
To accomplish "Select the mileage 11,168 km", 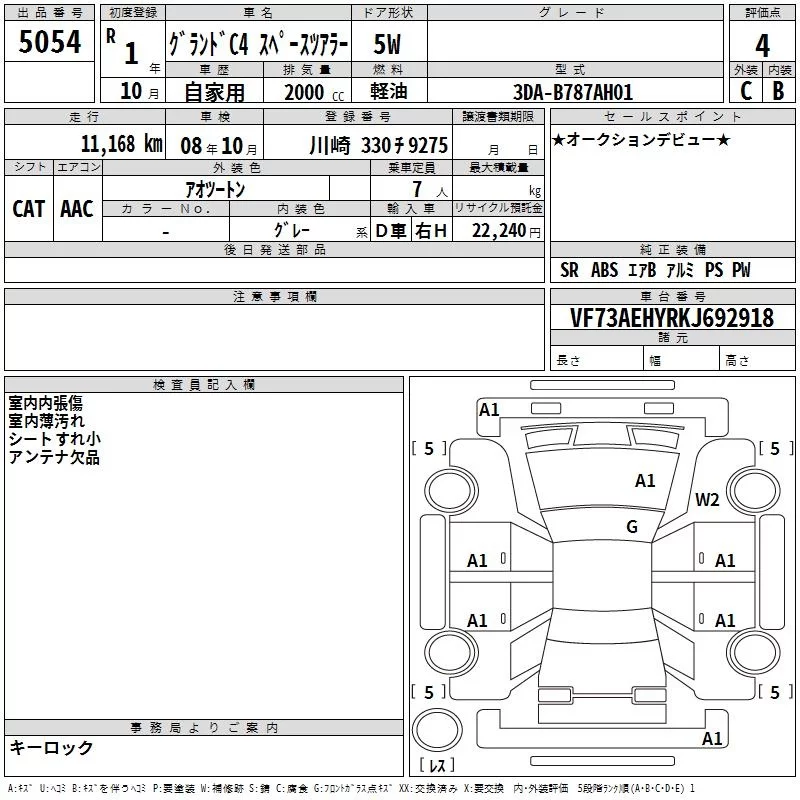I will tap(122, 144).
